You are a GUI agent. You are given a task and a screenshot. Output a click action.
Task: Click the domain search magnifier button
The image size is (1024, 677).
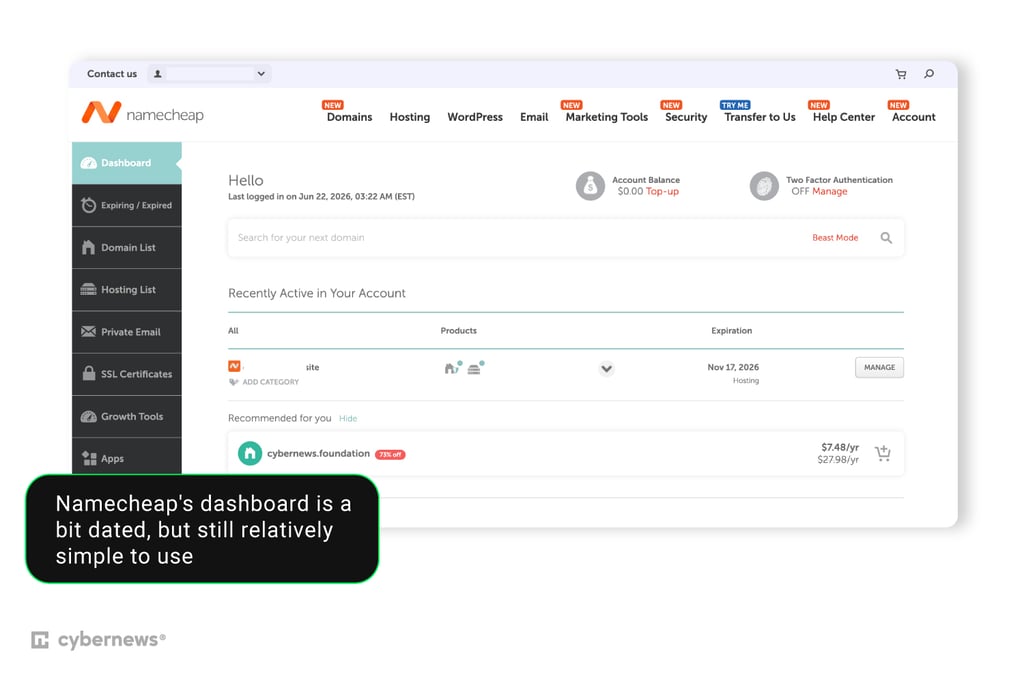pos(886,238)
